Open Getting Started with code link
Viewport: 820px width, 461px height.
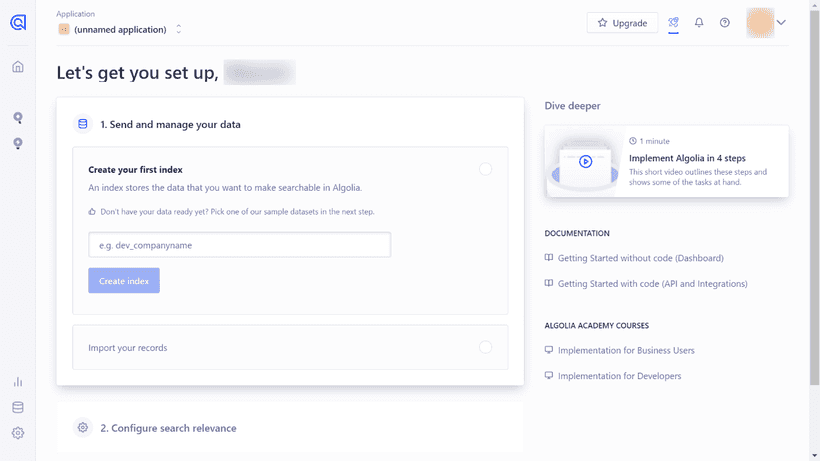coord(652,283)
